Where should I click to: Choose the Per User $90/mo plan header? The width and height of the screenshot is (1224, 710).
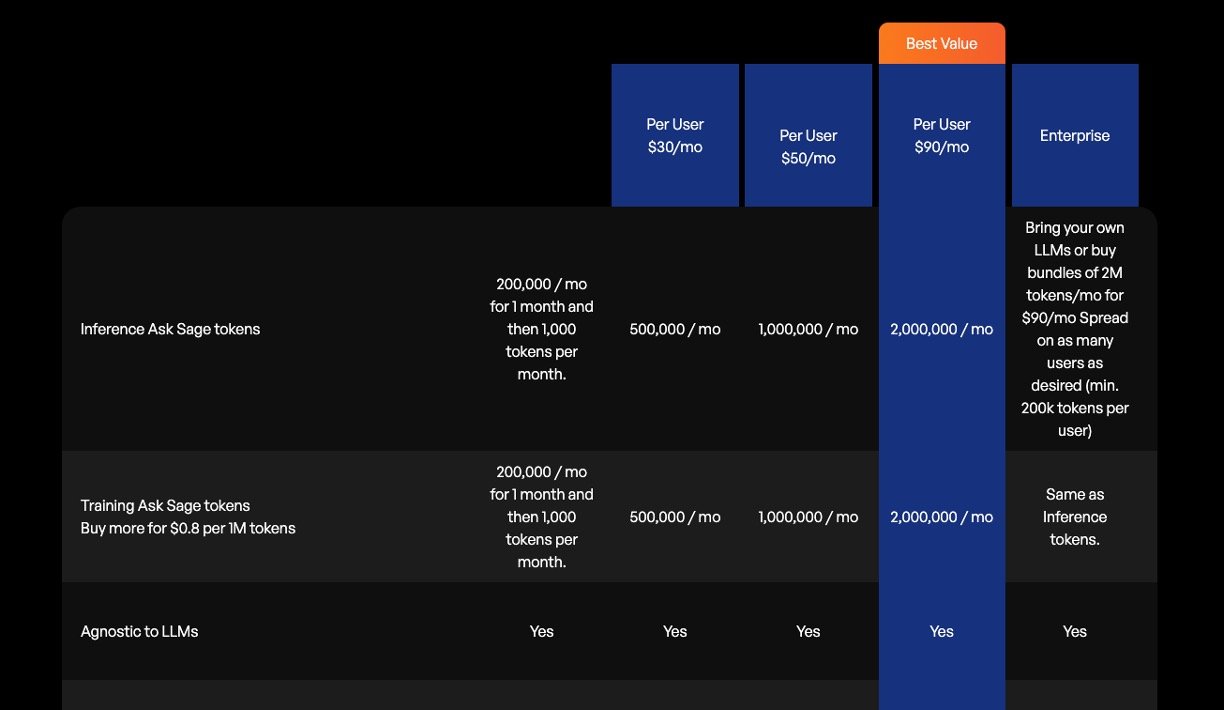coord(941,136)
